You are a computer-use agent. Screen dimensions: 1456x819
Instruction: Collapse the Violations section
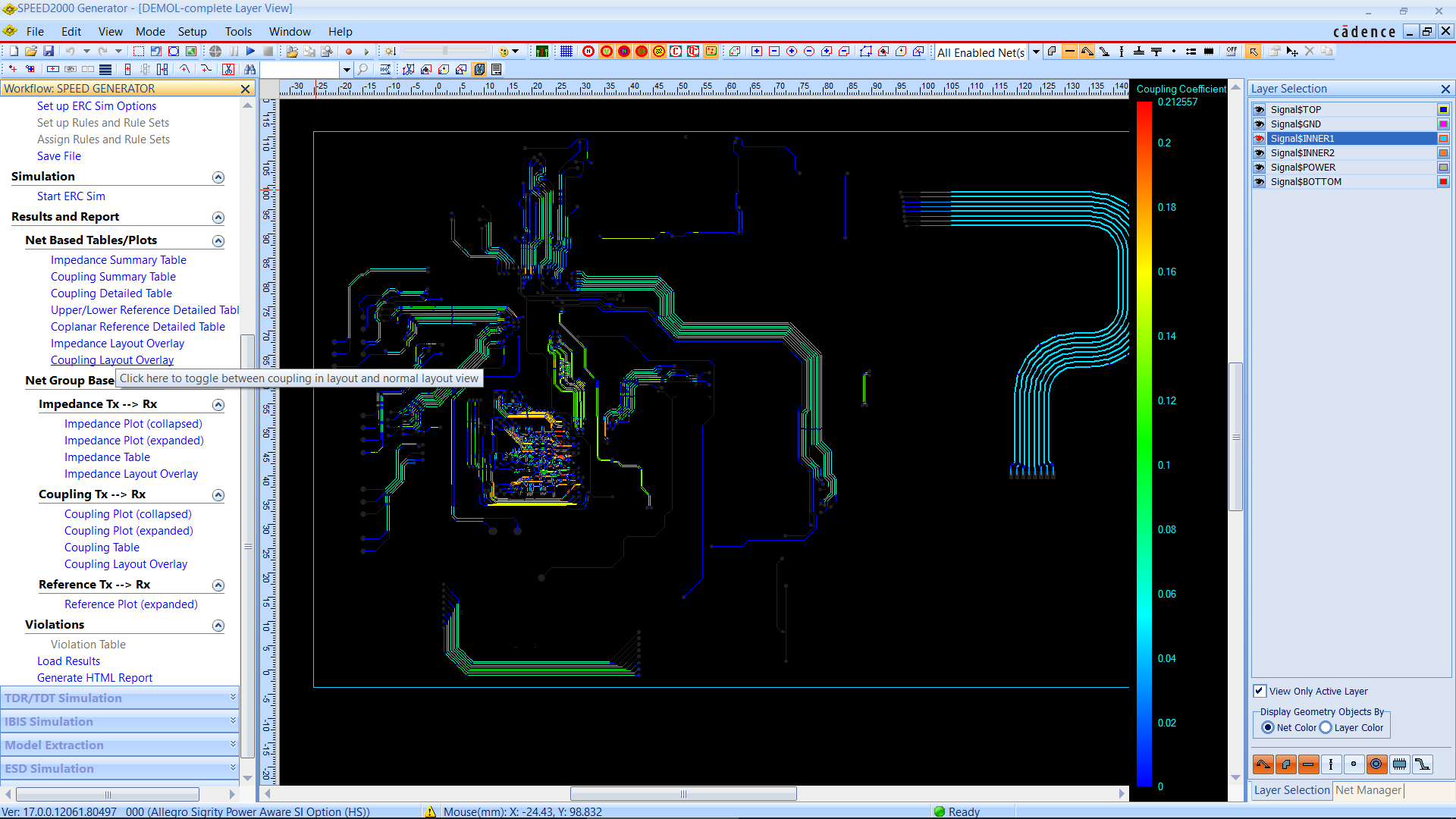(x=218, y=626)
